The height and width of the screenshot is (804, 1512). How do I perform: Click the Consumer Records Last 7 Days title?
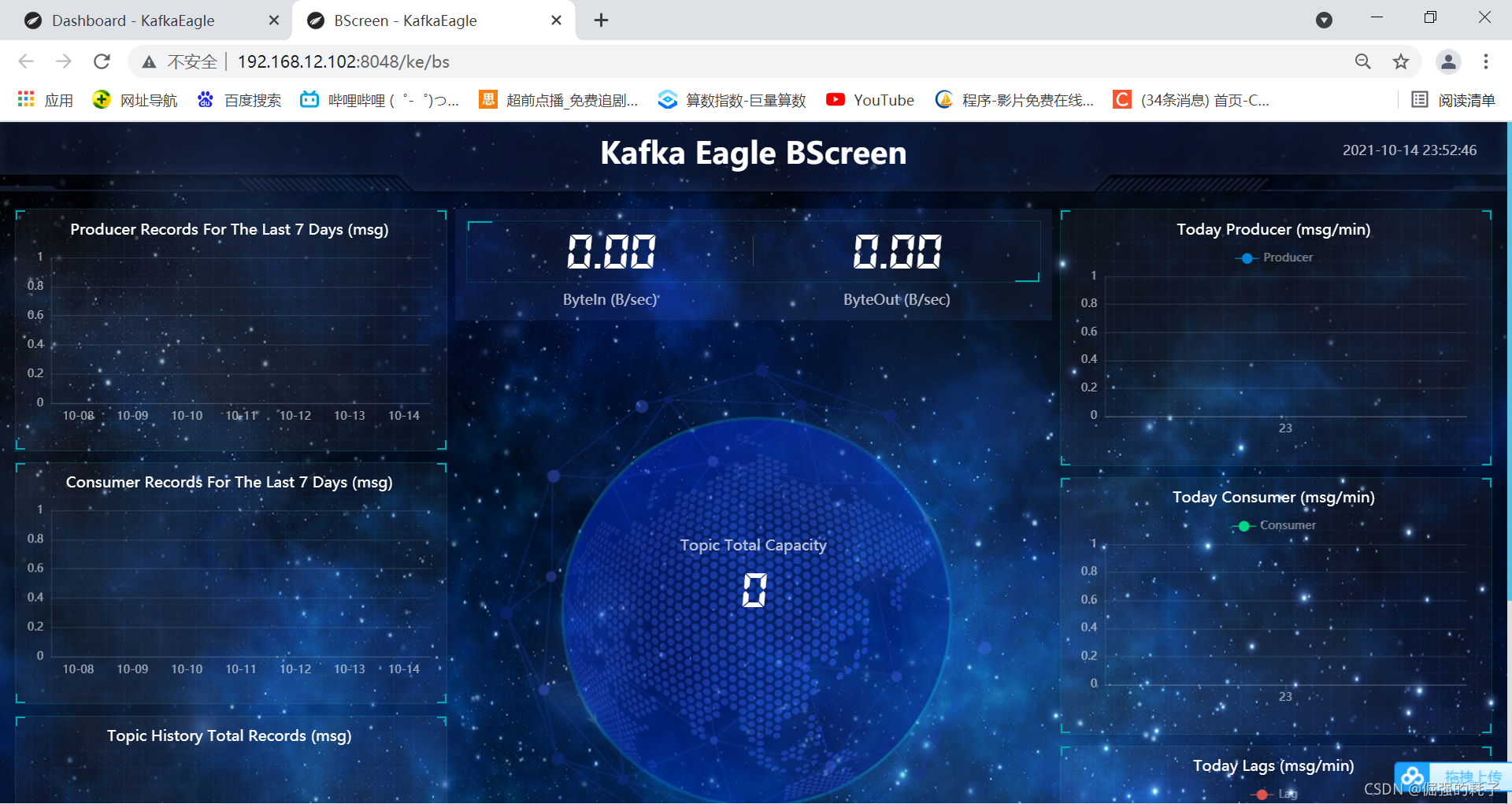pyautogui.click(x=229, y=482)
